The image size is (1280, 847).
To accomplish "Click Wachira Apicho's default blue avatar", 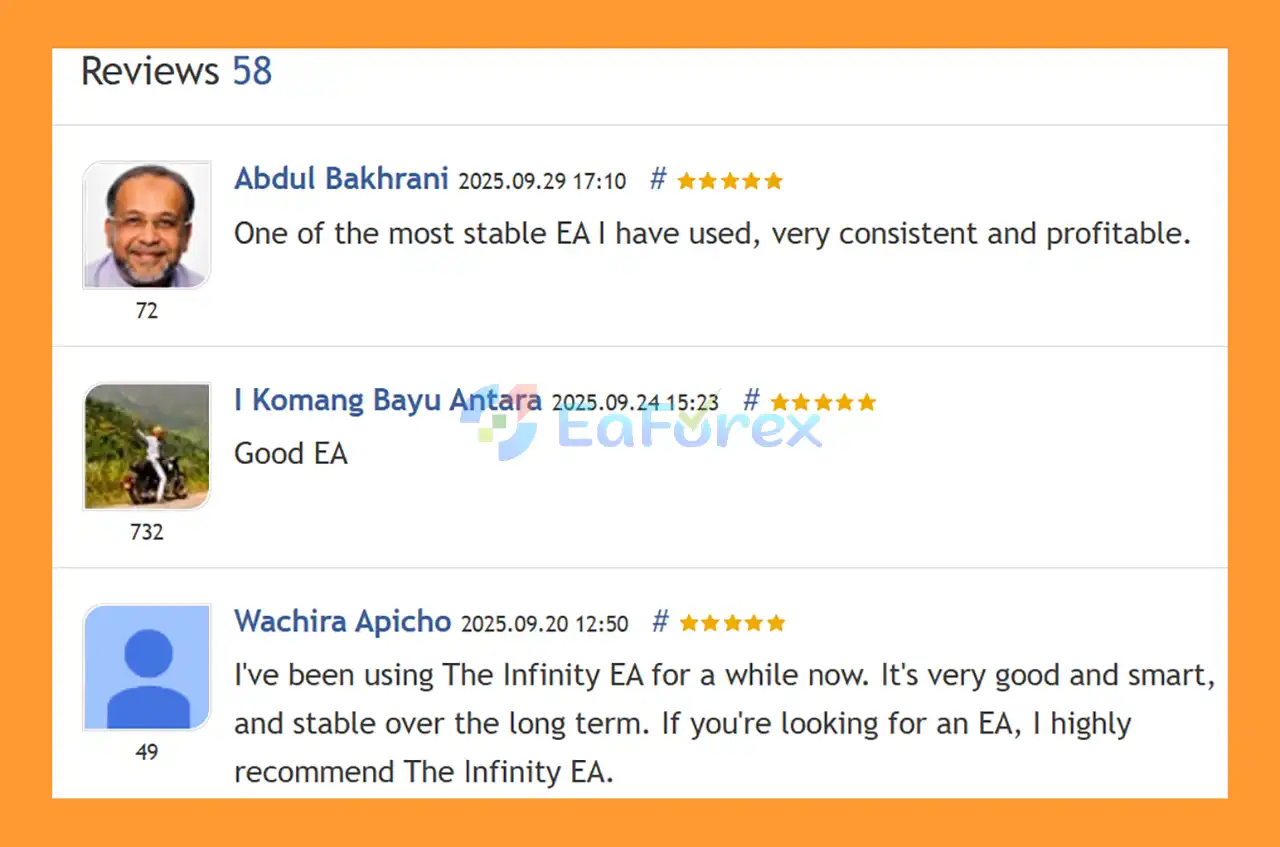I will [x=147, y=667].
